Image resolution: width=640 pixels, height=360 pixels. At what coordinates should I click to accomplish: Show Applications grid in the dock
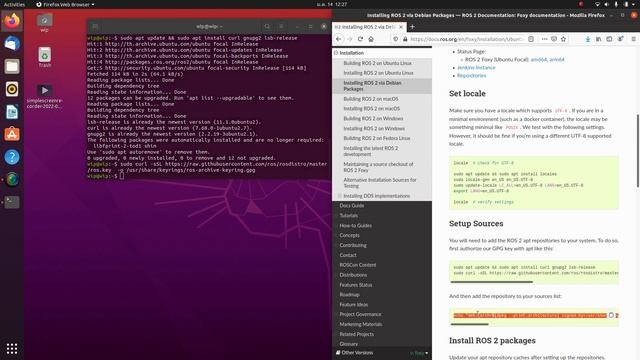coord(12,348)
